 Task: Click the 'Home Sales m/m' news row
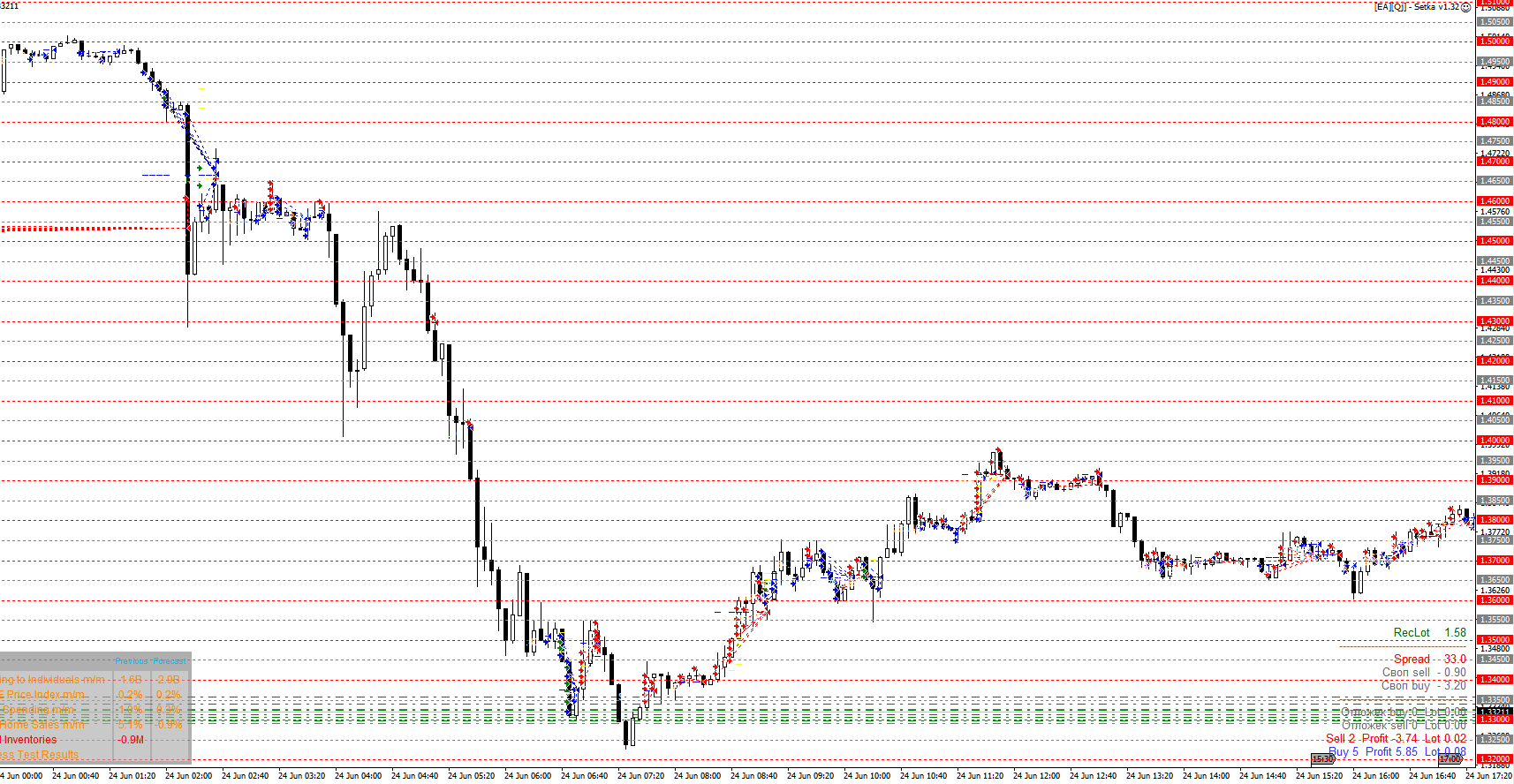click(x=42, y=725)
